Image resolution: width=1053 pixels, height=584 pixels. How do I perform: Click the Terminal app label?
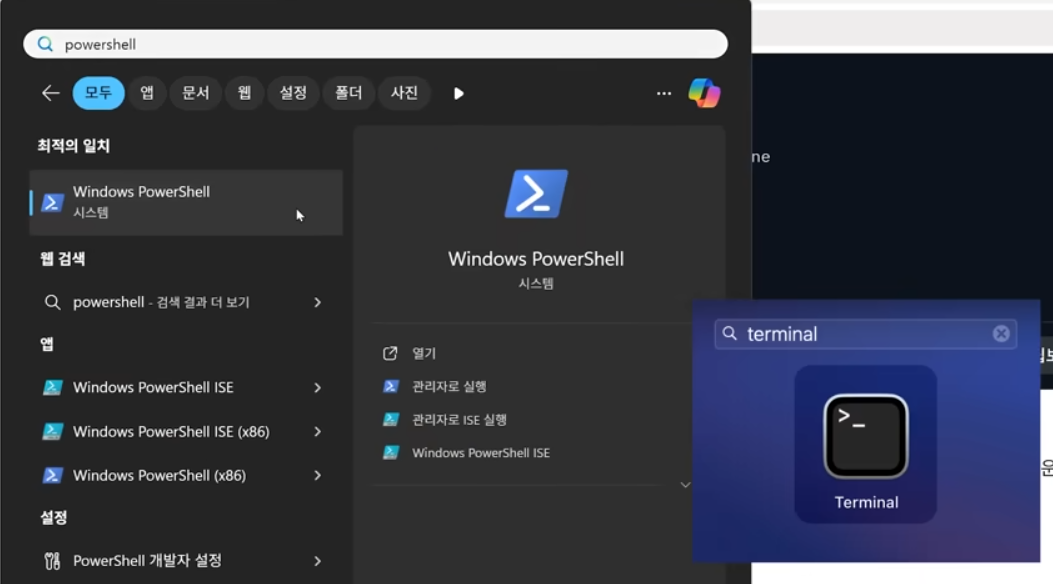point(866,503)
